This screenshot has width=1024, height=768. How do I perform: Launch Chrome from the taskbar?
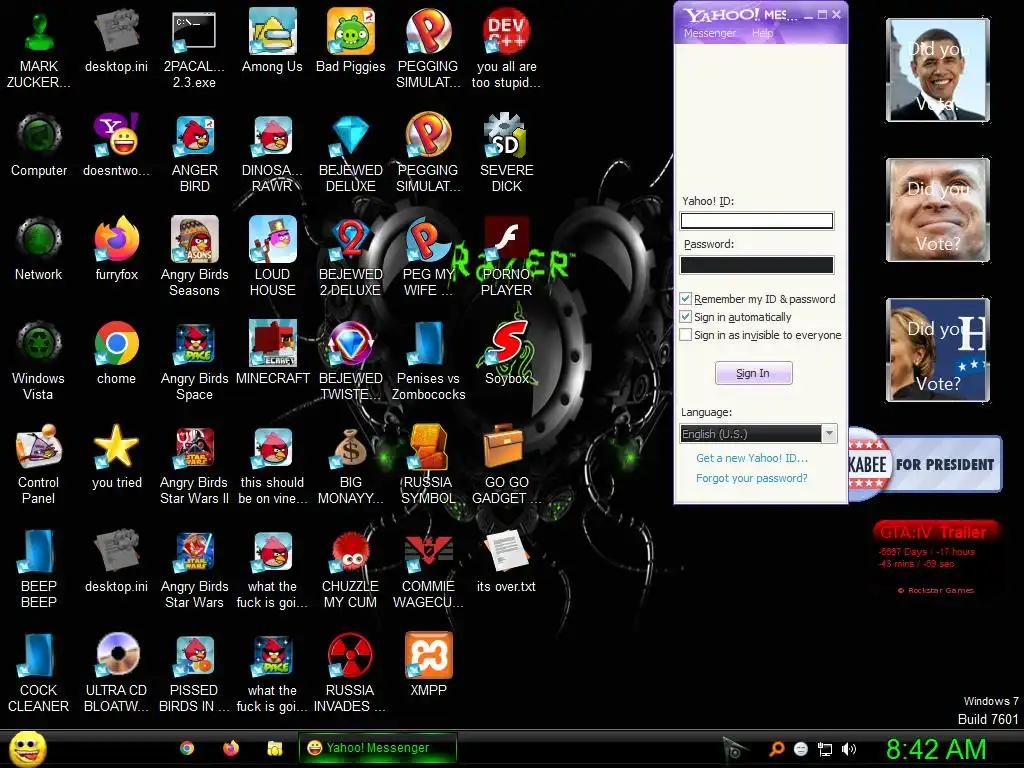(187, 748)
